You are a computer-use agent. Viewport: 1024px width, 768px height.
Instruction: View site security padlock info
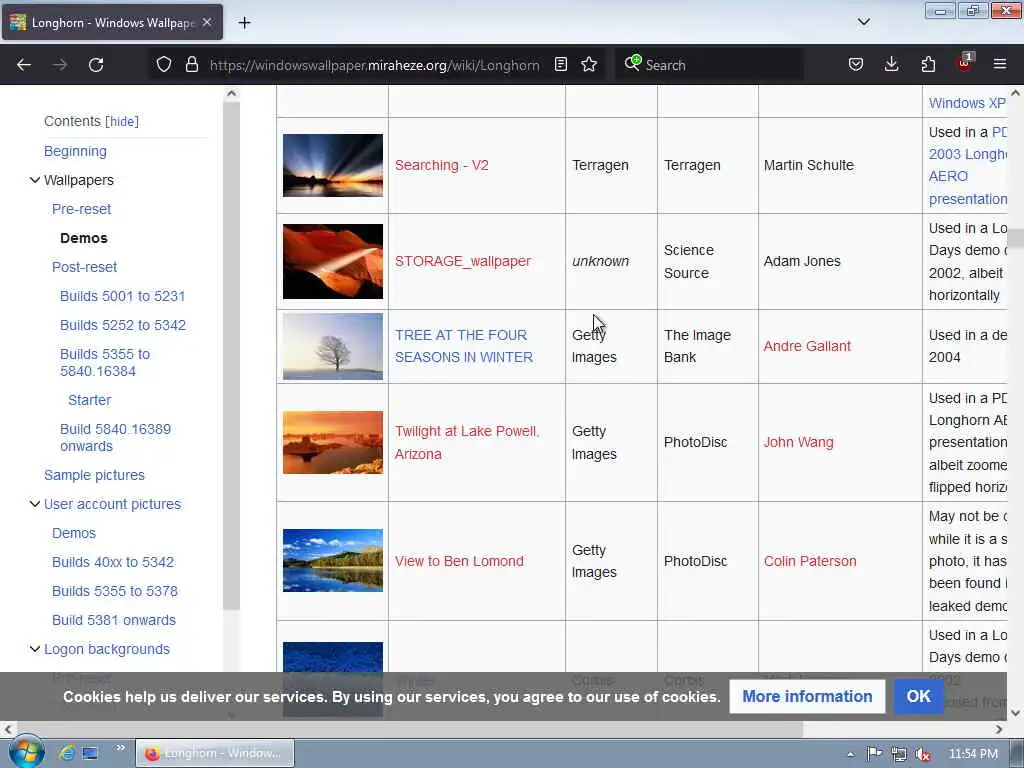[191, 65]
